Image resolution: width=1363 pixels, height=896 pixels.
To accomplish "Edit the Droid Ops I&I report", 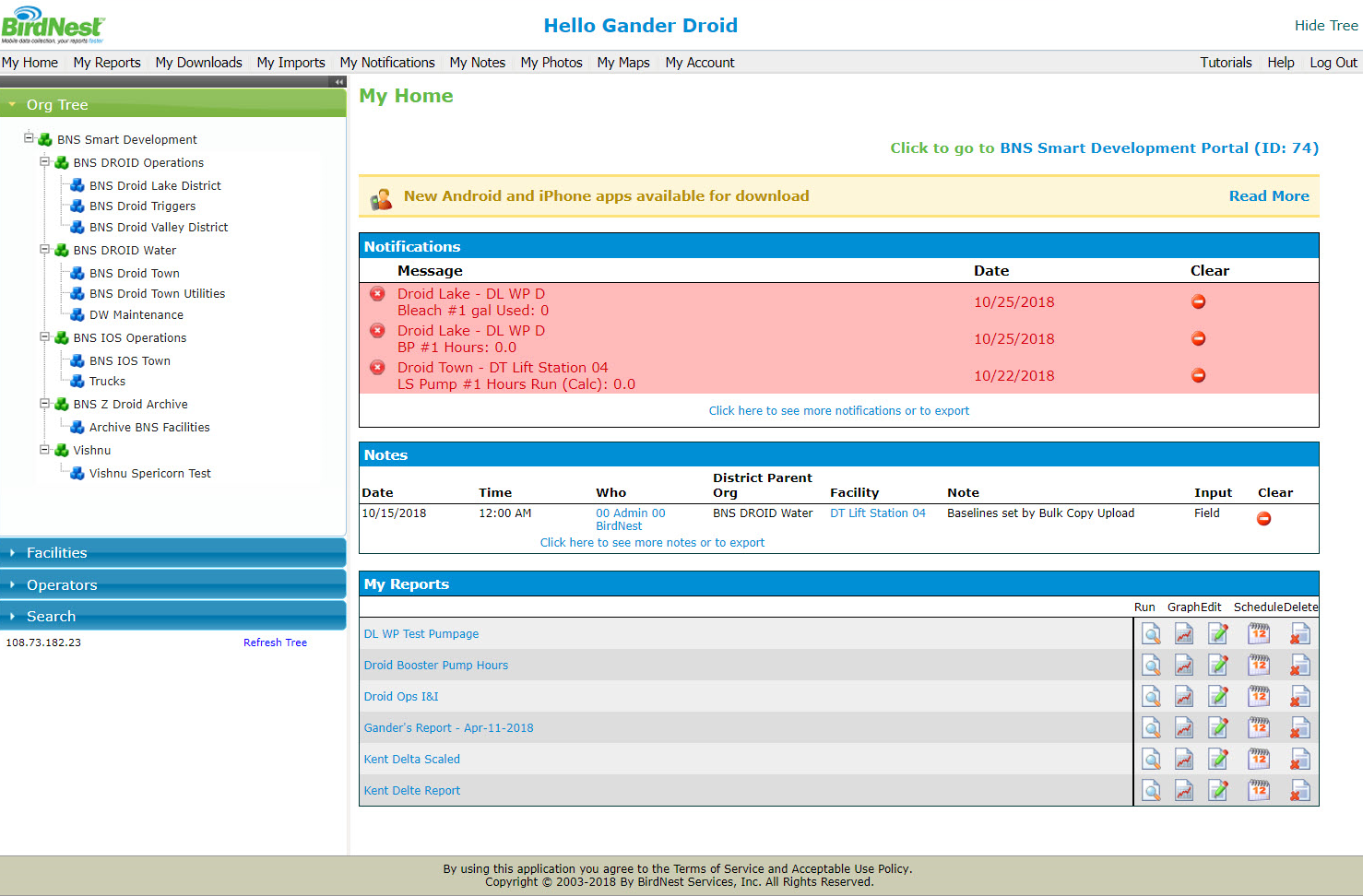I will click(1218, 697).
